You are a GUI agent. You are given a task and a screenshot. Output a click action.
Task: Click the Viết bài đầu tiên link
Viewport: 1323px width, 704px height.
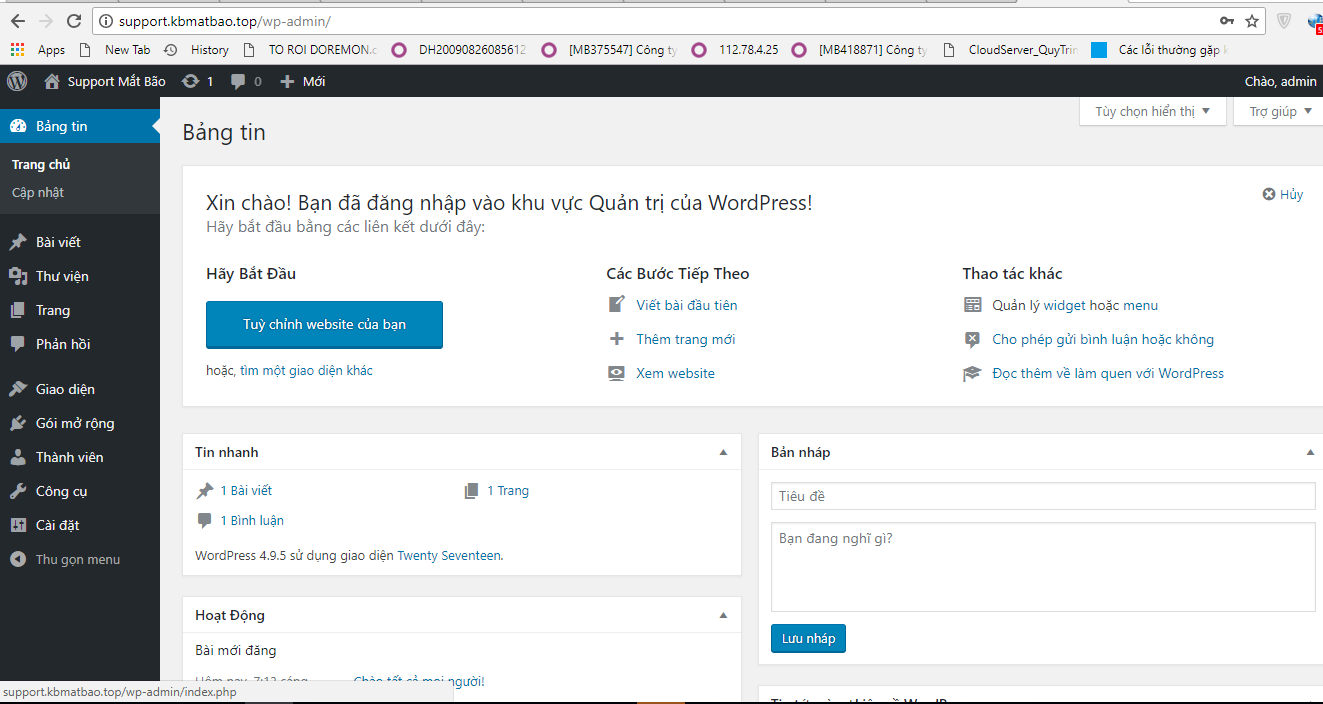tap(687, 305)
